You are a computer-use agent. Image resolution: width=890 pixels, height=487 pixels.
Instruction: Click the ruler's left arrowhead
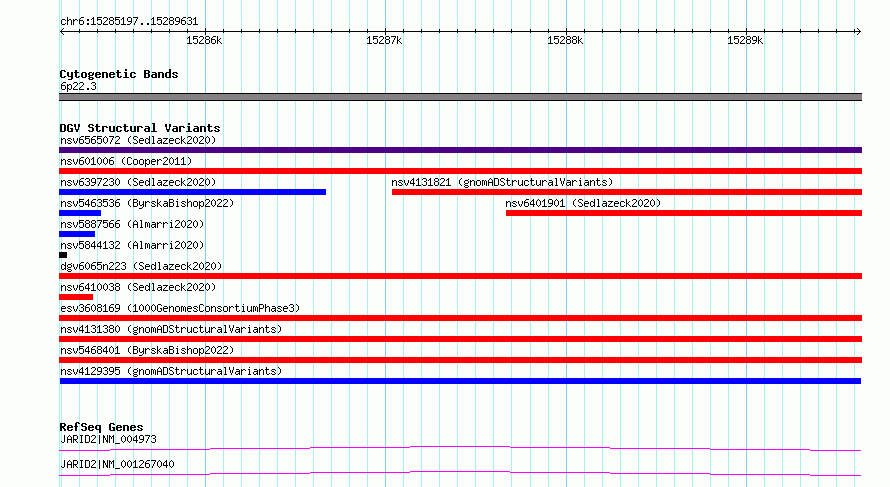62,32
